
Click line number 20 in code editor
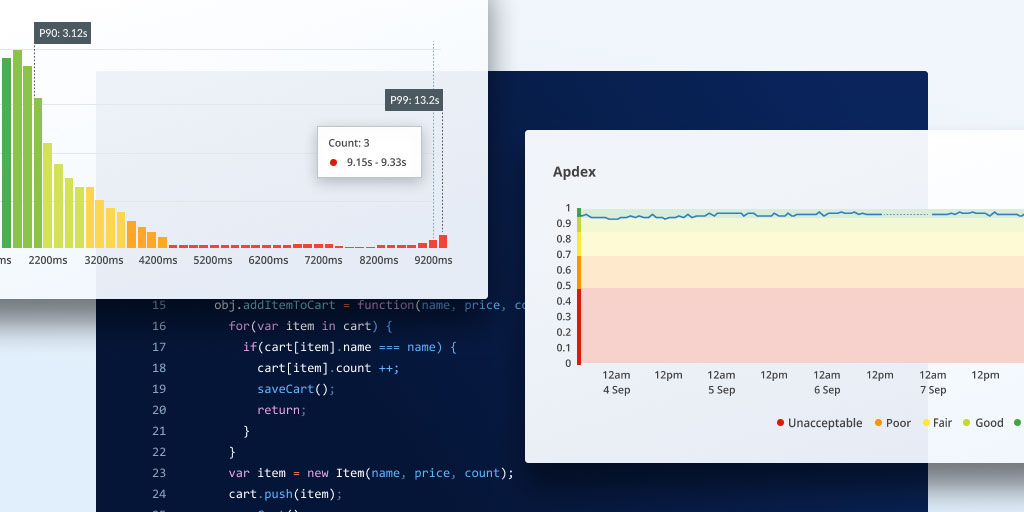(x=159, y=410)
